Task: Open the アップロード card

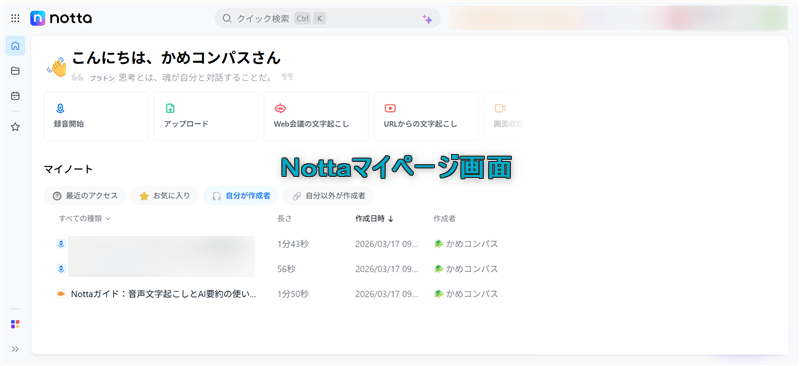Action: click(206, 116)
